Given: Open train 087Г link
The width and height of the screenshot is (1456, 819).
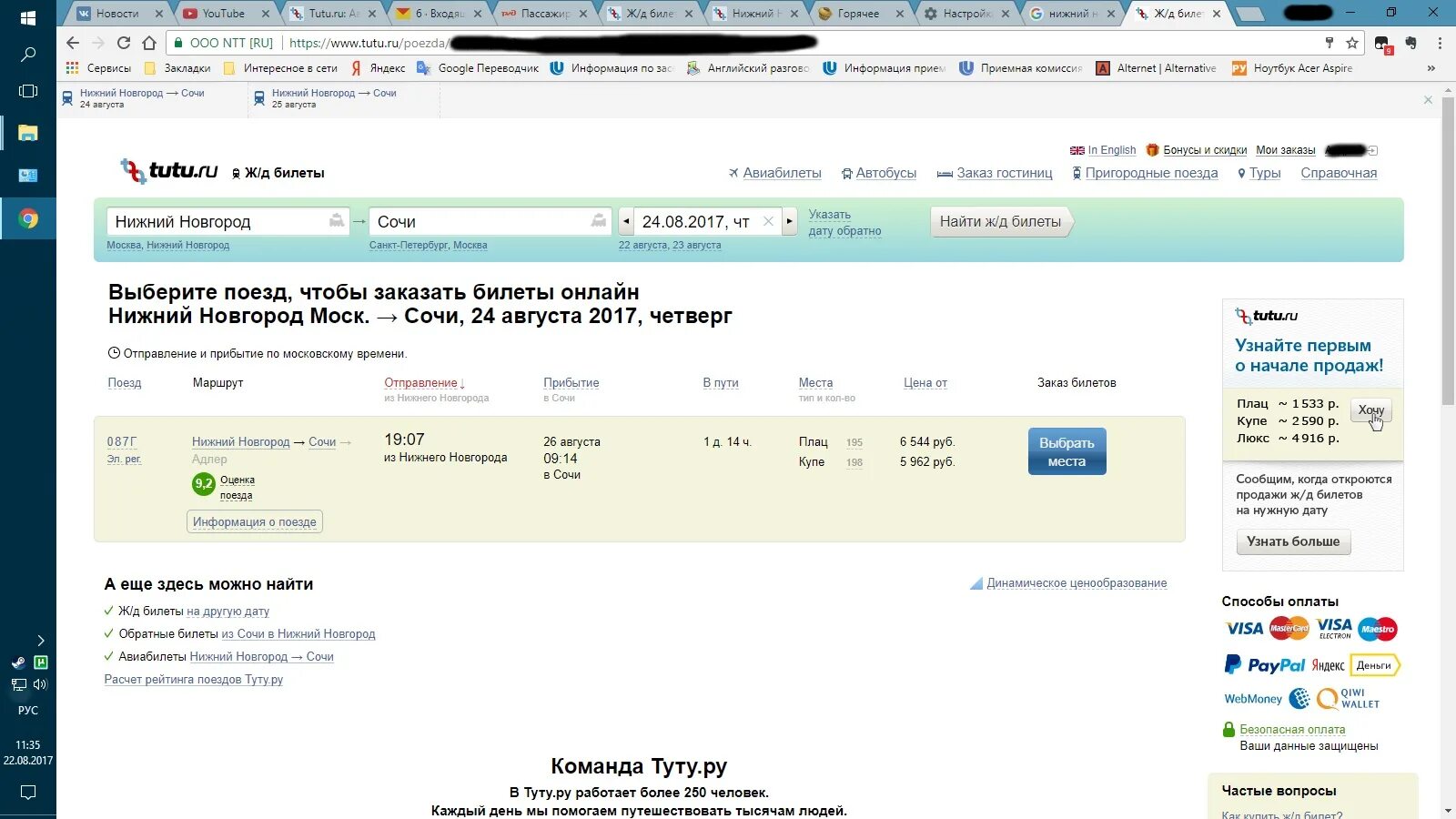Looking at the screenshot, I should [x=121, y=442].
